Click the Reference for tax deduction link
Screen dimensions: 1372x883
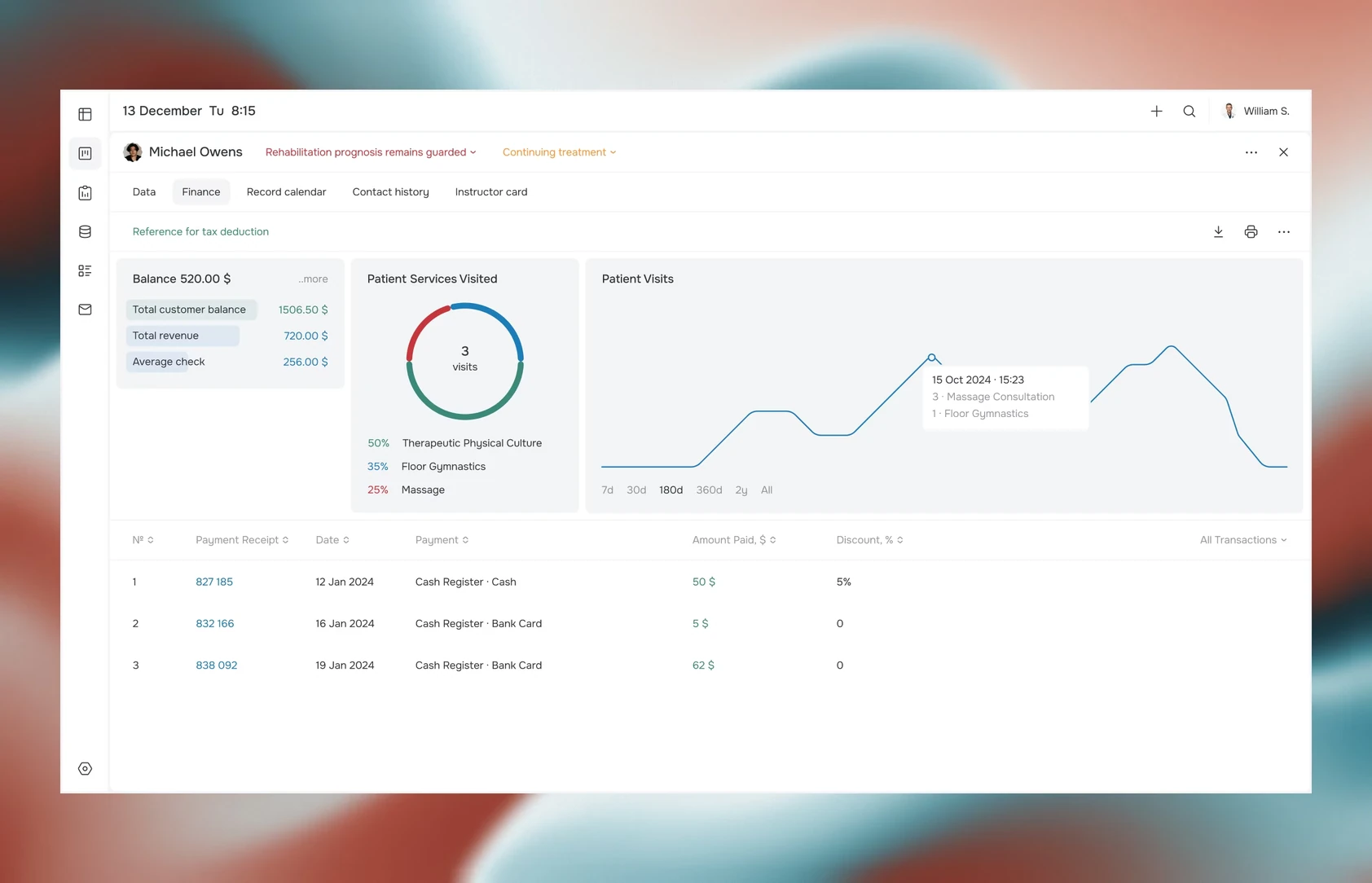pyautogui.click(x=200, y=232)
